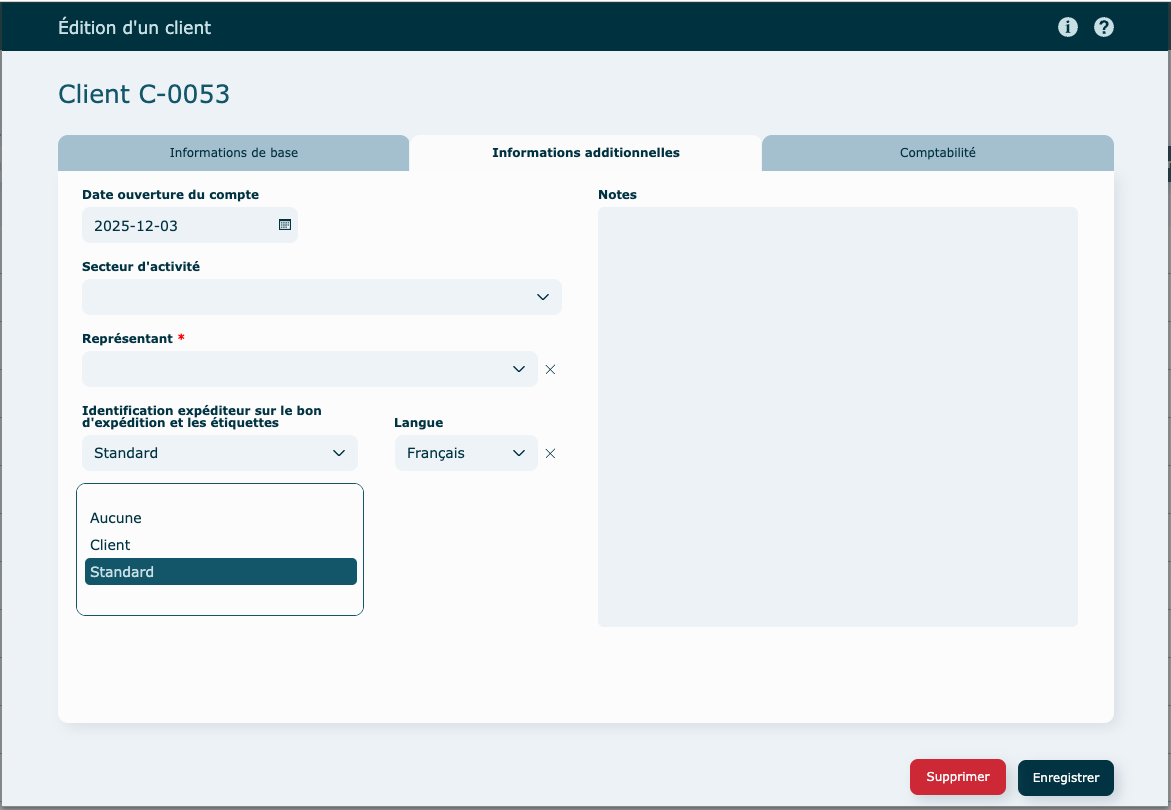This screenshot has height=810, width=1171.
Task: Save the client with Enregistrer
Action: [x=1065, y=777]
